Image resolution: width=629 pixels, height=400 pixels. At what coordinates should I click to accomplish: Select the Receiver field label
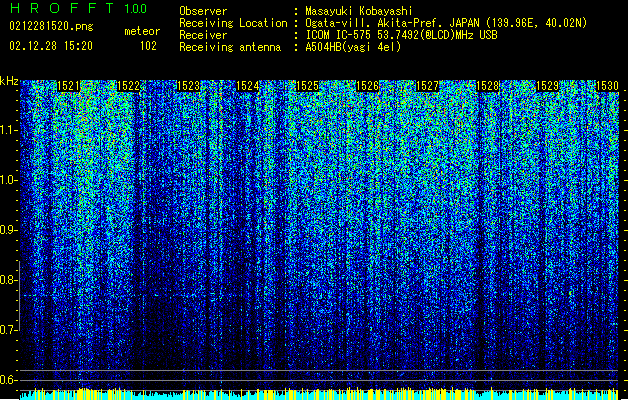pos(203,35)
